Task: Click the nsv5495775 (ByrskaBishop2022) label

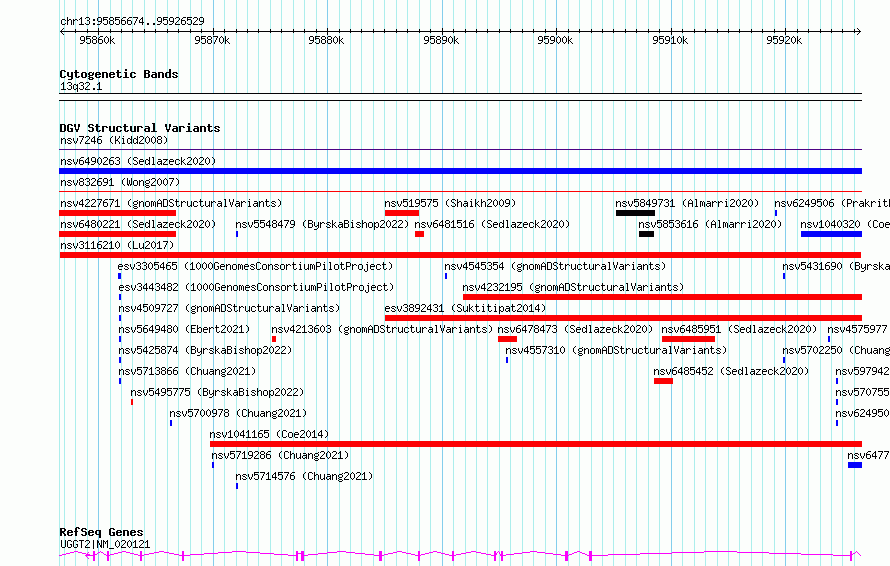Action: point(217,392)
